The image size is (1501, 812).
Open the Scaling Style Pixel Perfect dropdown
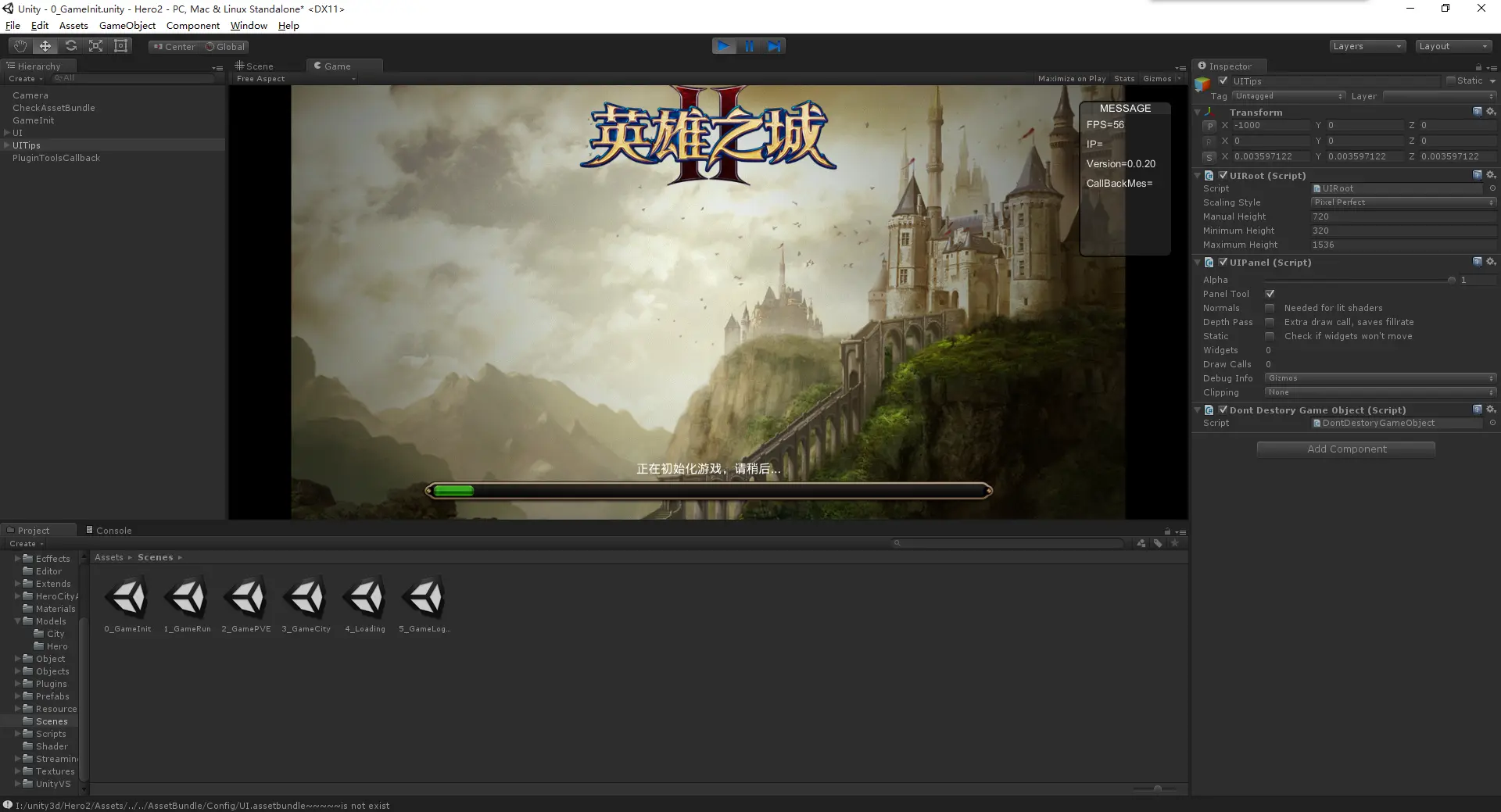click(1403, 202)
